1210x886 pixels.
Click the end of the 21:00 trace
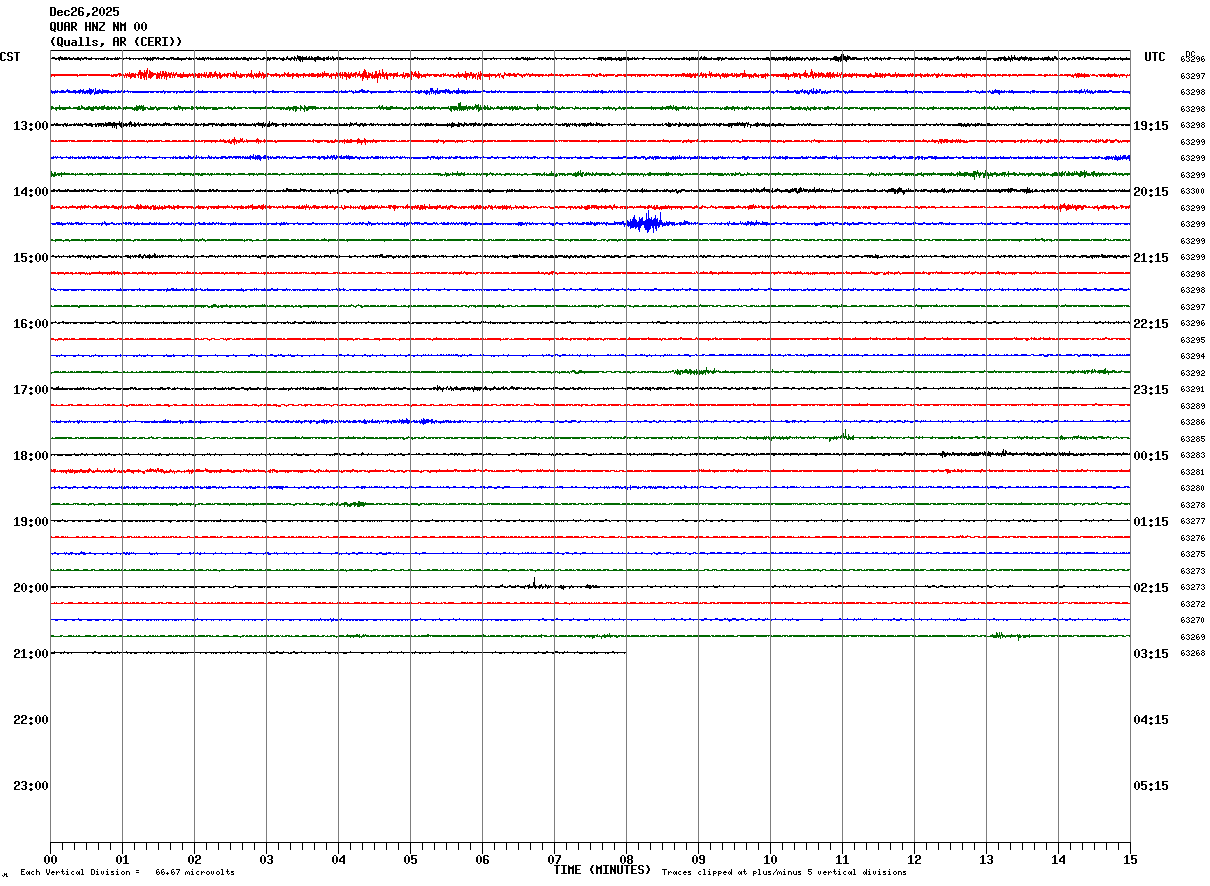point(625,652)
